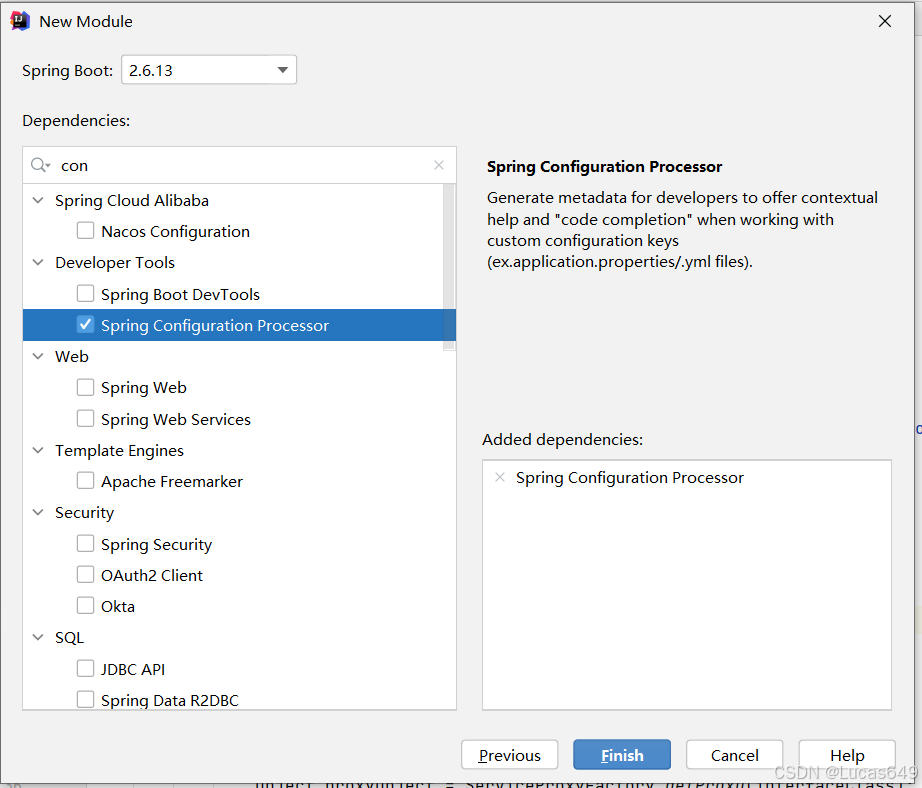Screen dimensions: 922x788
Task: Cancel the New Module wizard
Action: (734, 755)
